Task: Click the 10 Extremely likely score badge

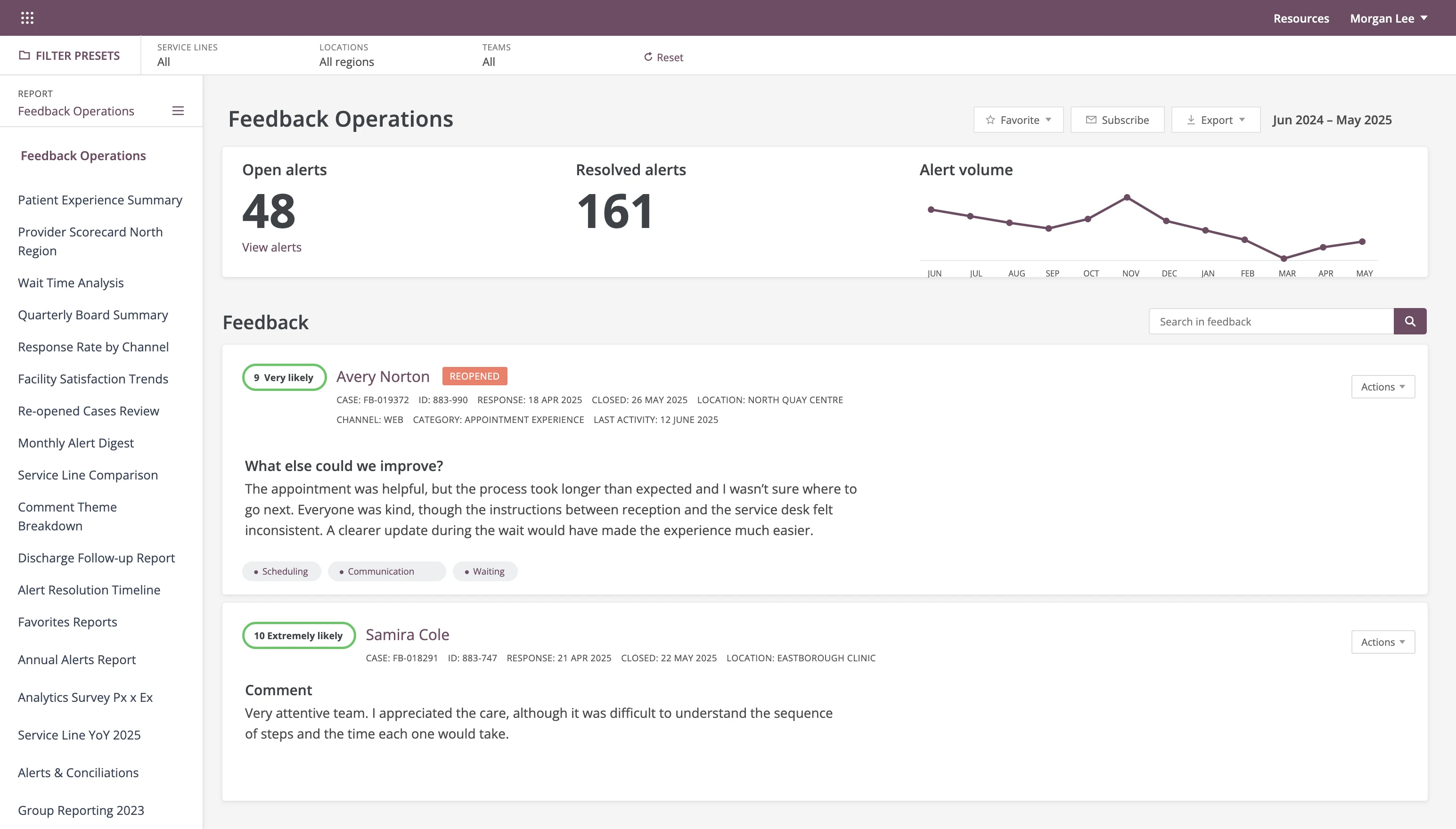Action: [299, 635]
